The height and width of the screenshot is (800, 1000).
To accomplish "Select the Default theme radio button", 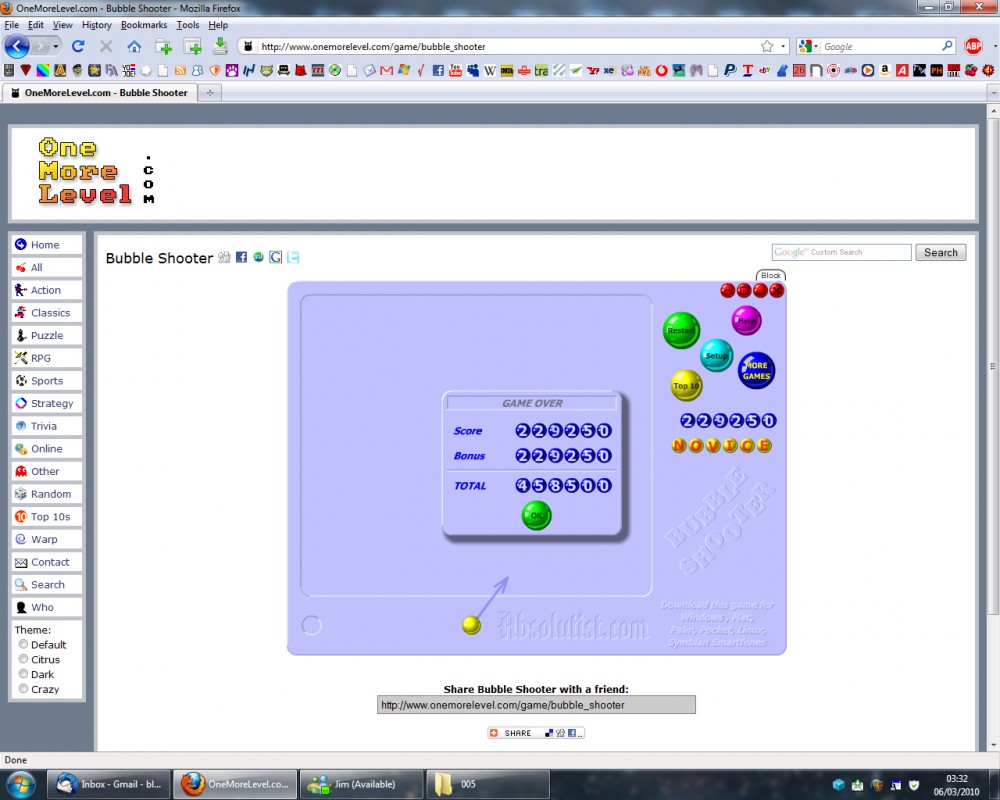I will click(24, 644).
